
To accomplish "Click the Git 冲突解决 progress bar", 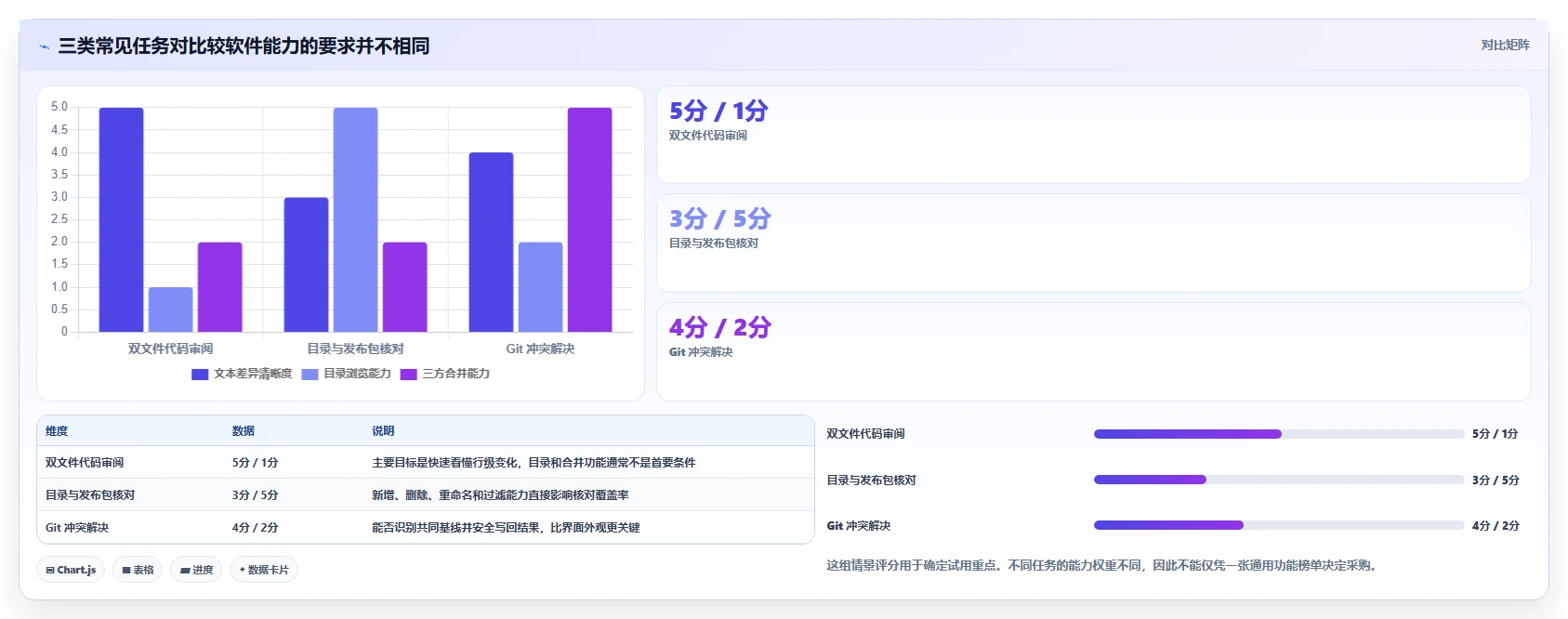I will click(1279, 525).
